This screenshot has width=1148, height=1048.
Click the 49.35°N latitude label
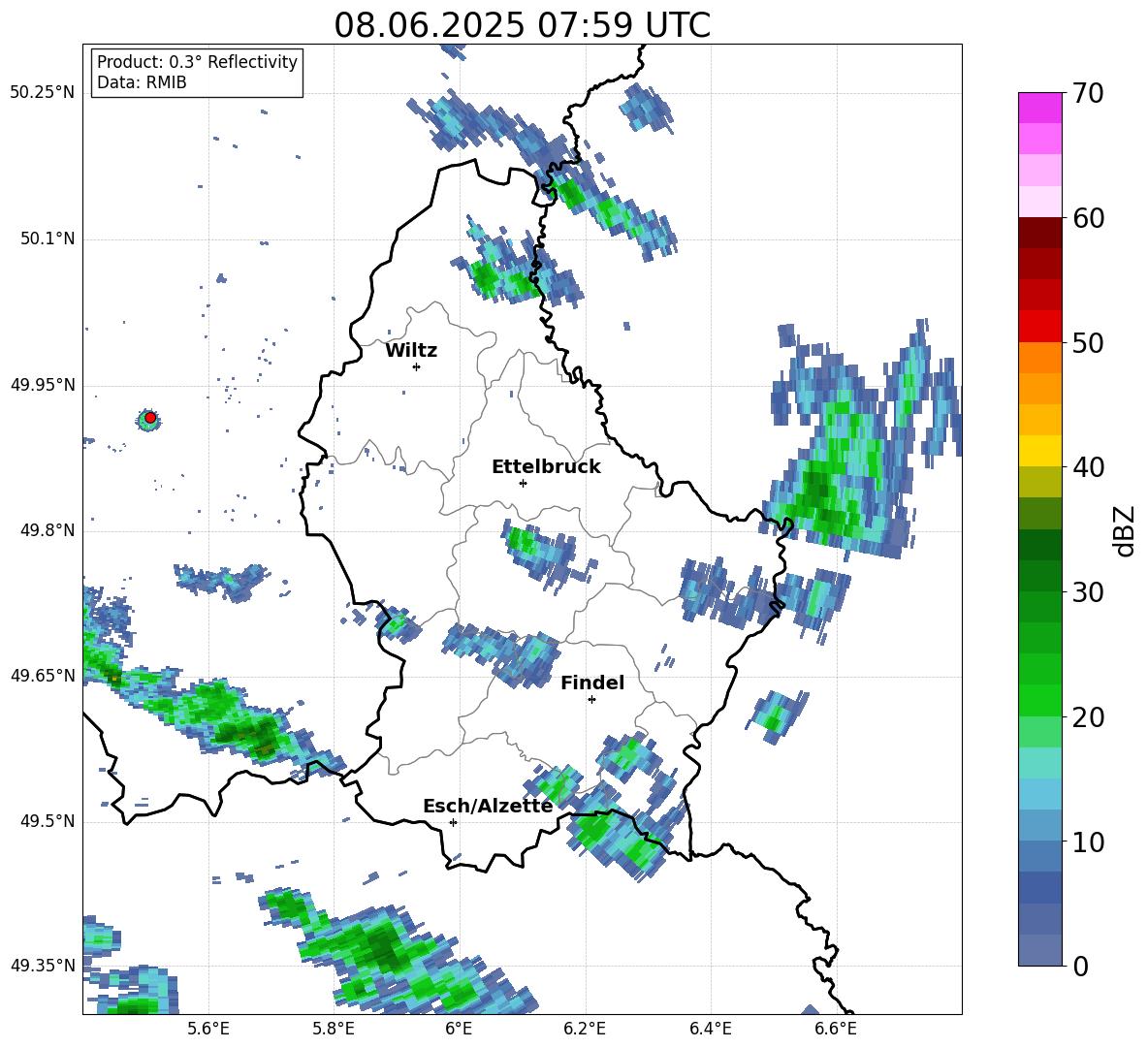43,966
